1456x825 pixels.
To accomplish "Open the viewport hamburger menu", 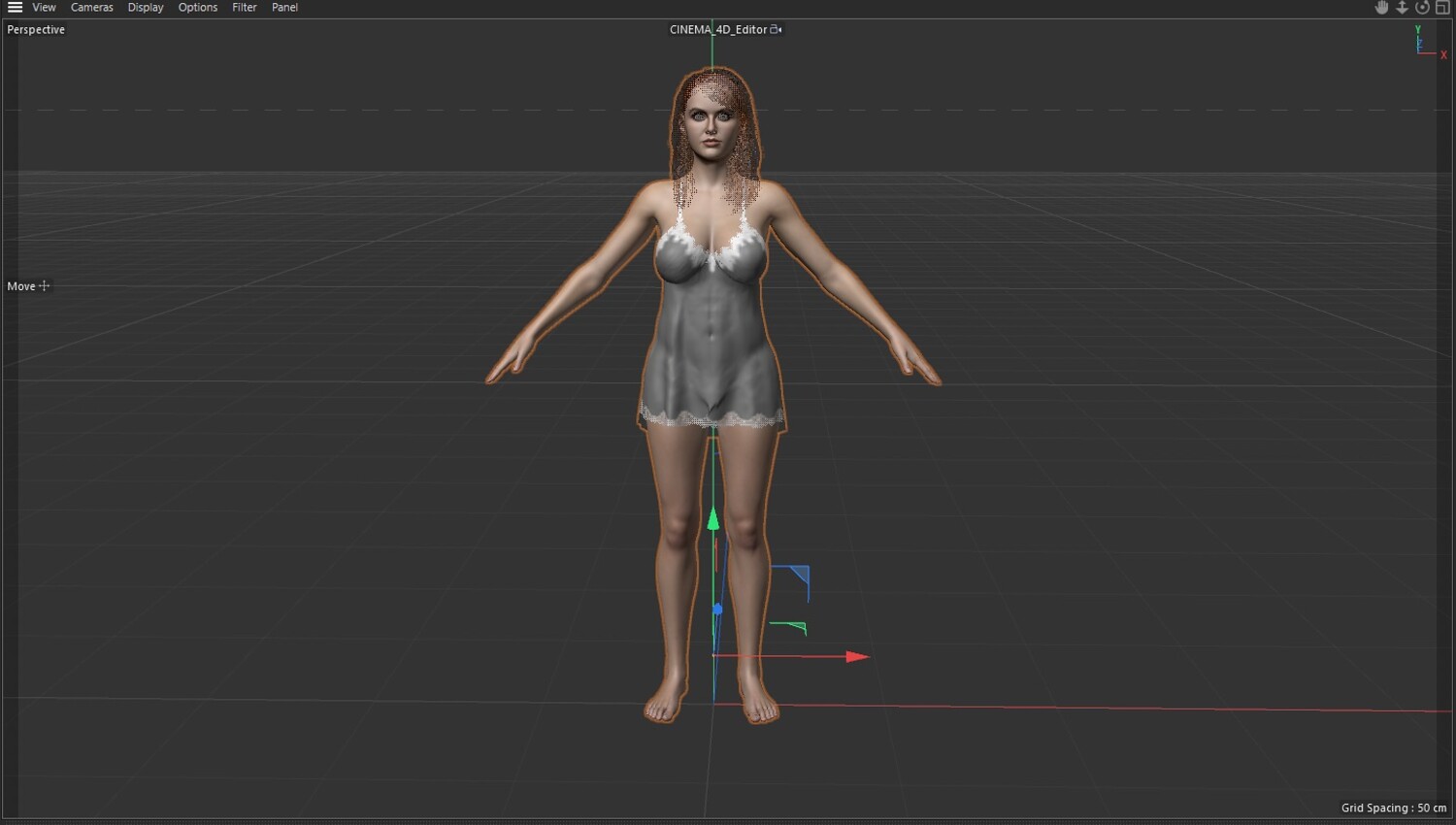I will click(x=15, y=7).
